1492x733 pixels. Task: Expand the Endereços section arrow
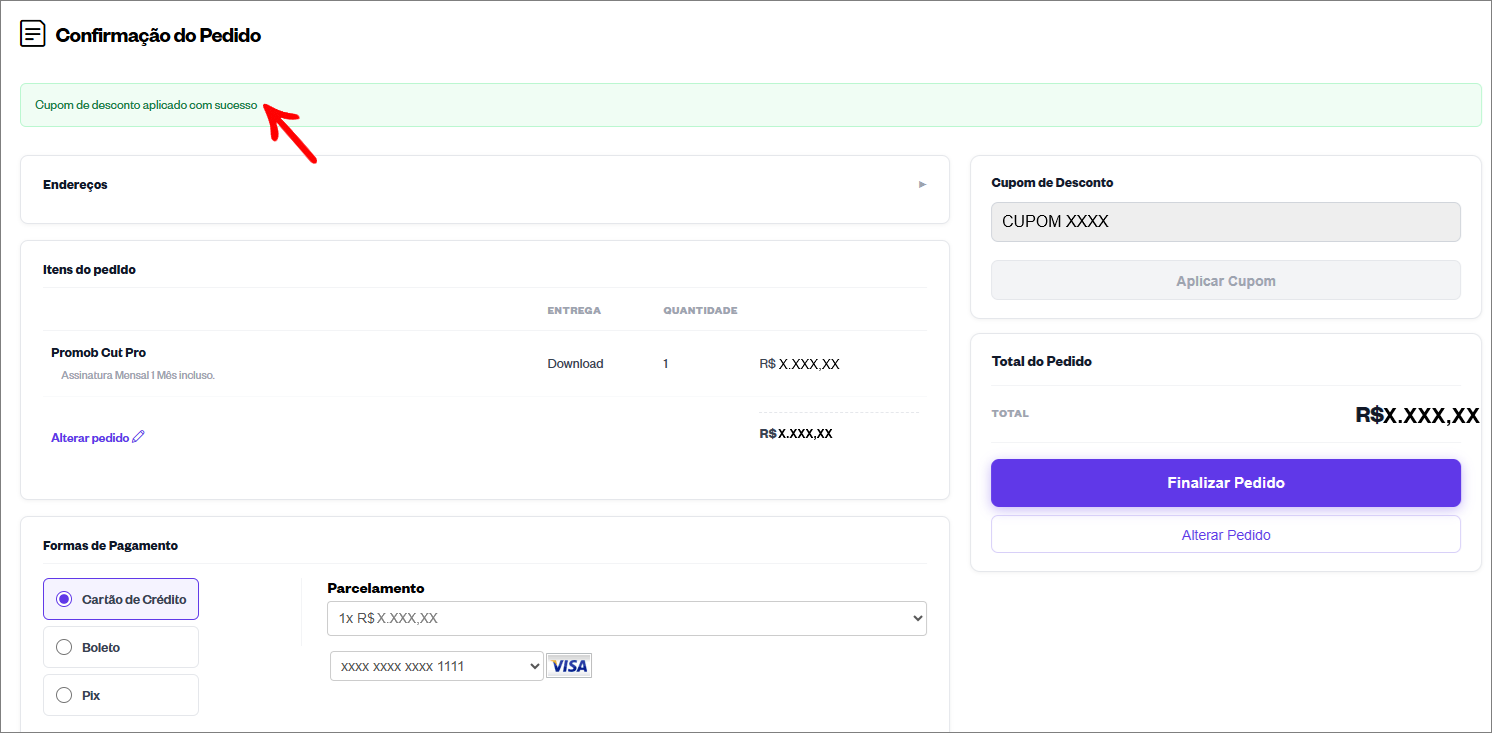(x=923, y=184)
